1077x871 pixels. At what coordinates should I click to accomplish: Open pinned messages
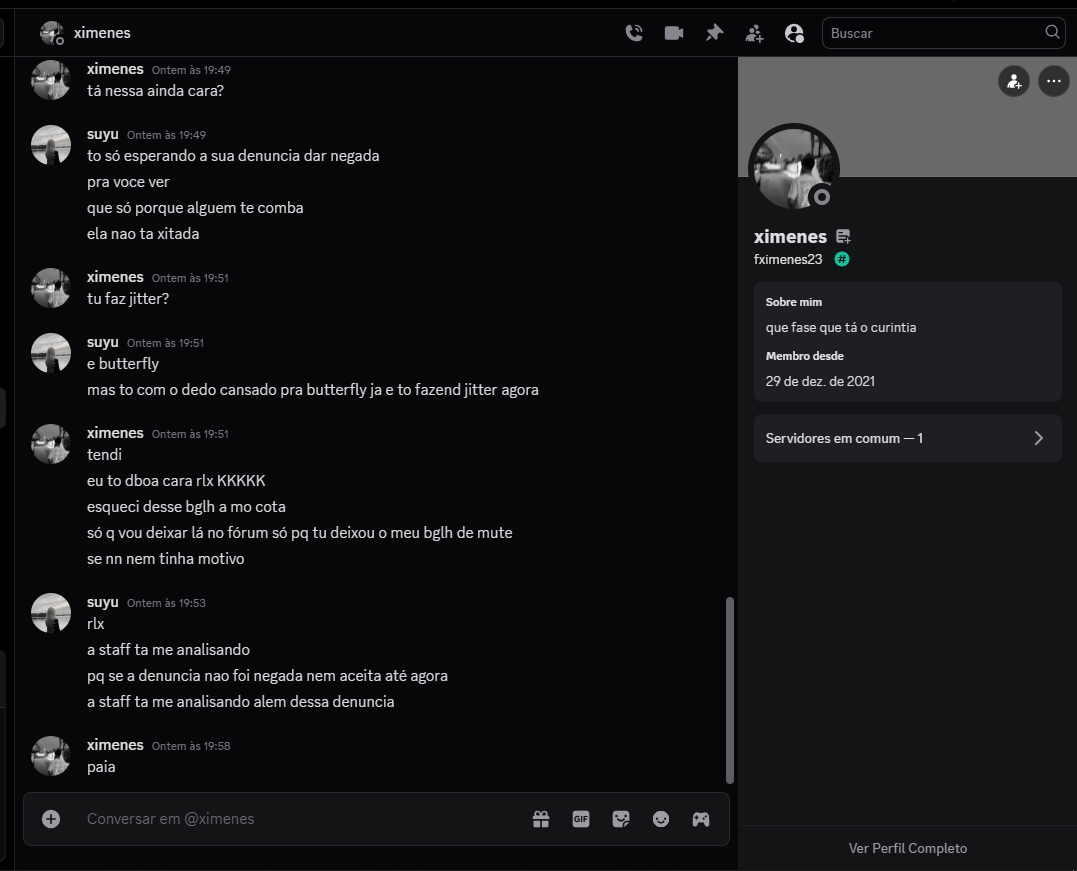tap(714, 33)
